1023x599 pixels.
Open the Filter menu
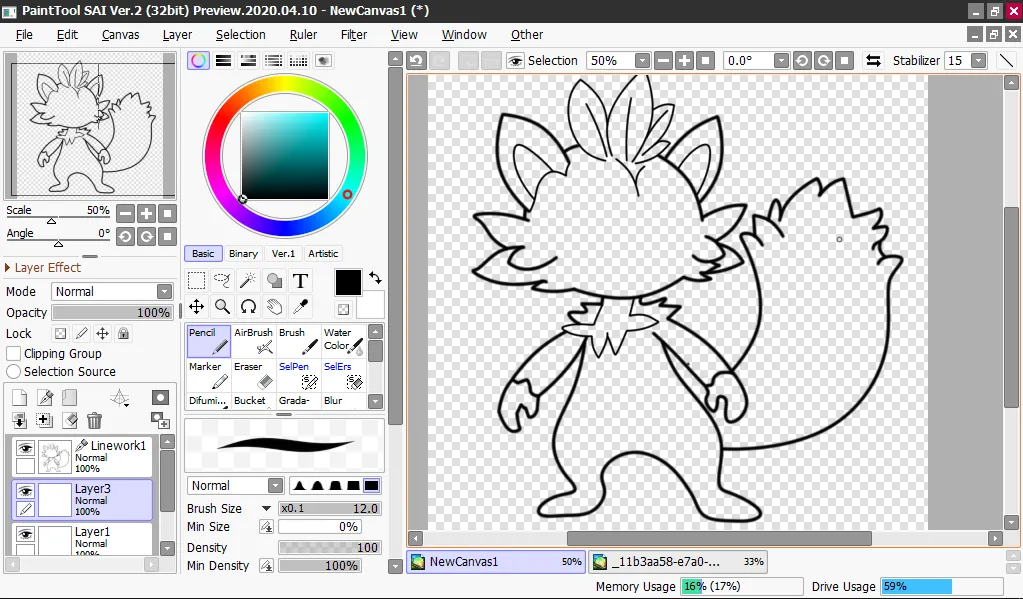tap(354, 35)
